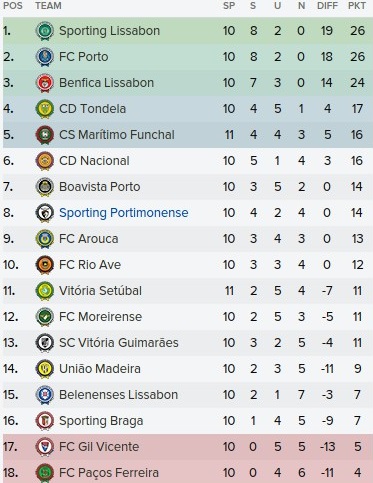Click the TEAM column header
The image size is (373, 483).
pyautogui.click(x=48, y=6)
